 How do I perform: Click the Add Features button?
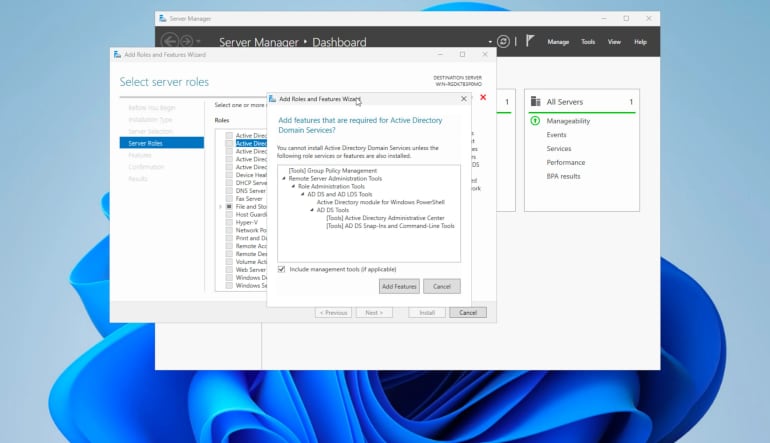click(399, 286)
